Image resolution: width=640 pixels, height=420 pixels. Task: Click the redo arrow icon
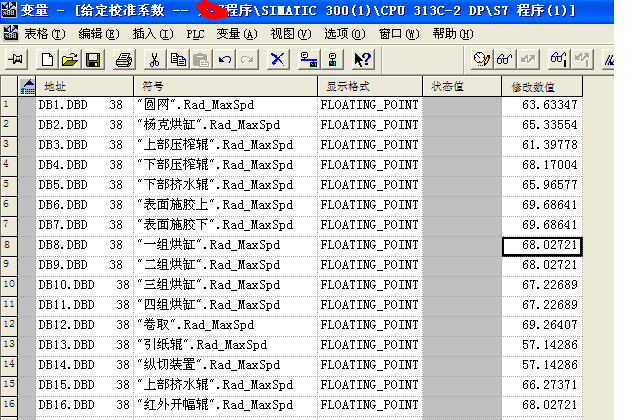click(x=247, y=60)
